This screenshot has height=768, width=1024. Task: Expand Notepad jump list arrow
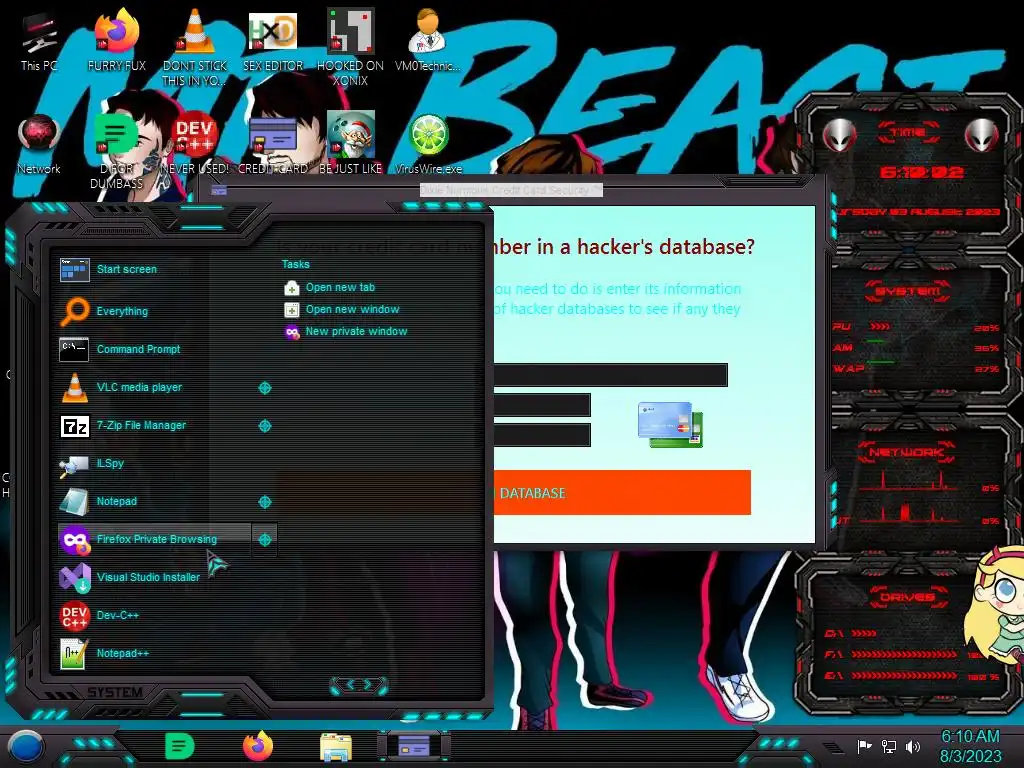coord(264,502)
